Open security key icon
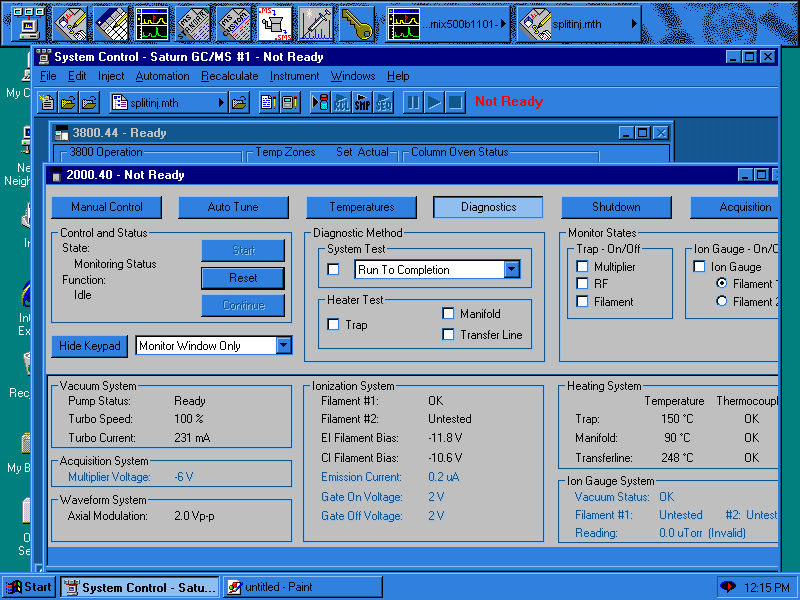Screen dimensions: 800x600 click(356, 24)
